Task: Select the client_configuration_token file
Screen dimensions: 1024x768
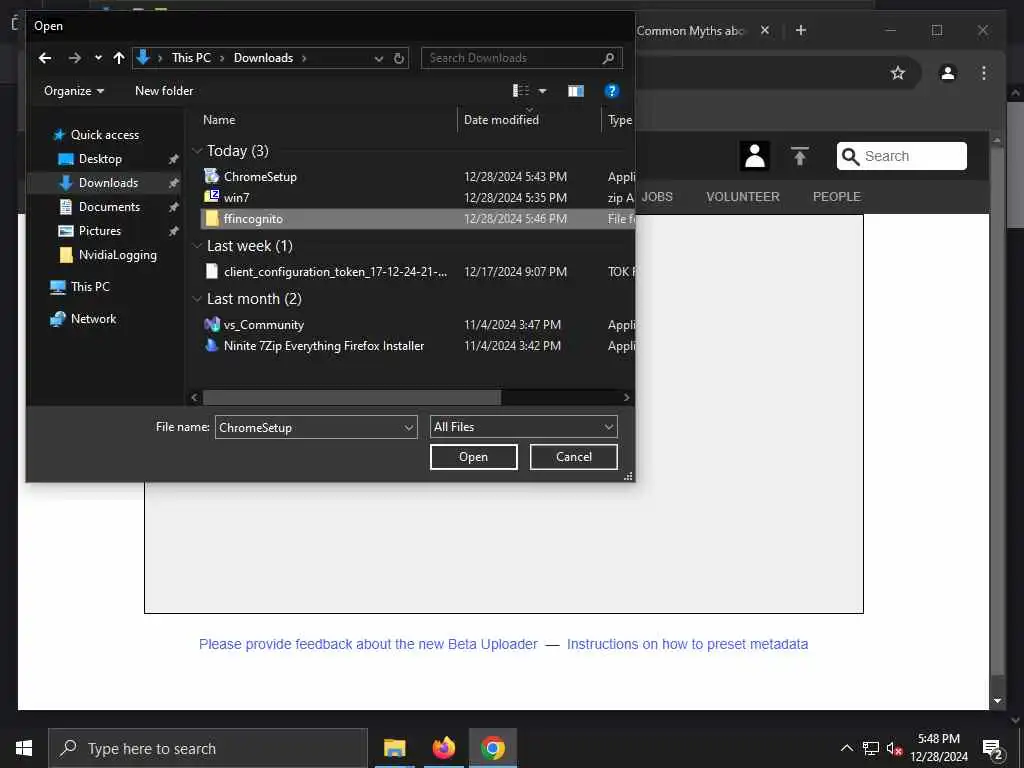Action: [x=335, y=272]
